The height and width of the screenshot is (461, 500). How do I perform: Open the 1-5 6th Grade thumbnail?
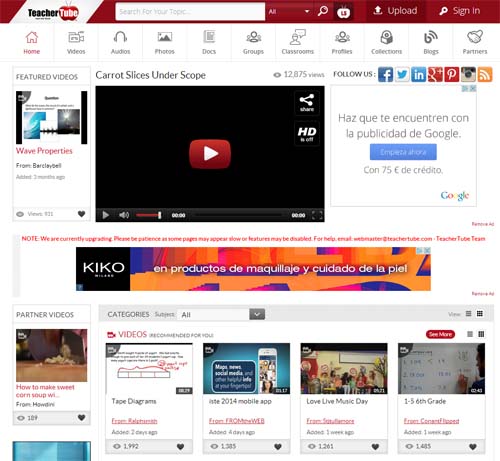point(441,369)
